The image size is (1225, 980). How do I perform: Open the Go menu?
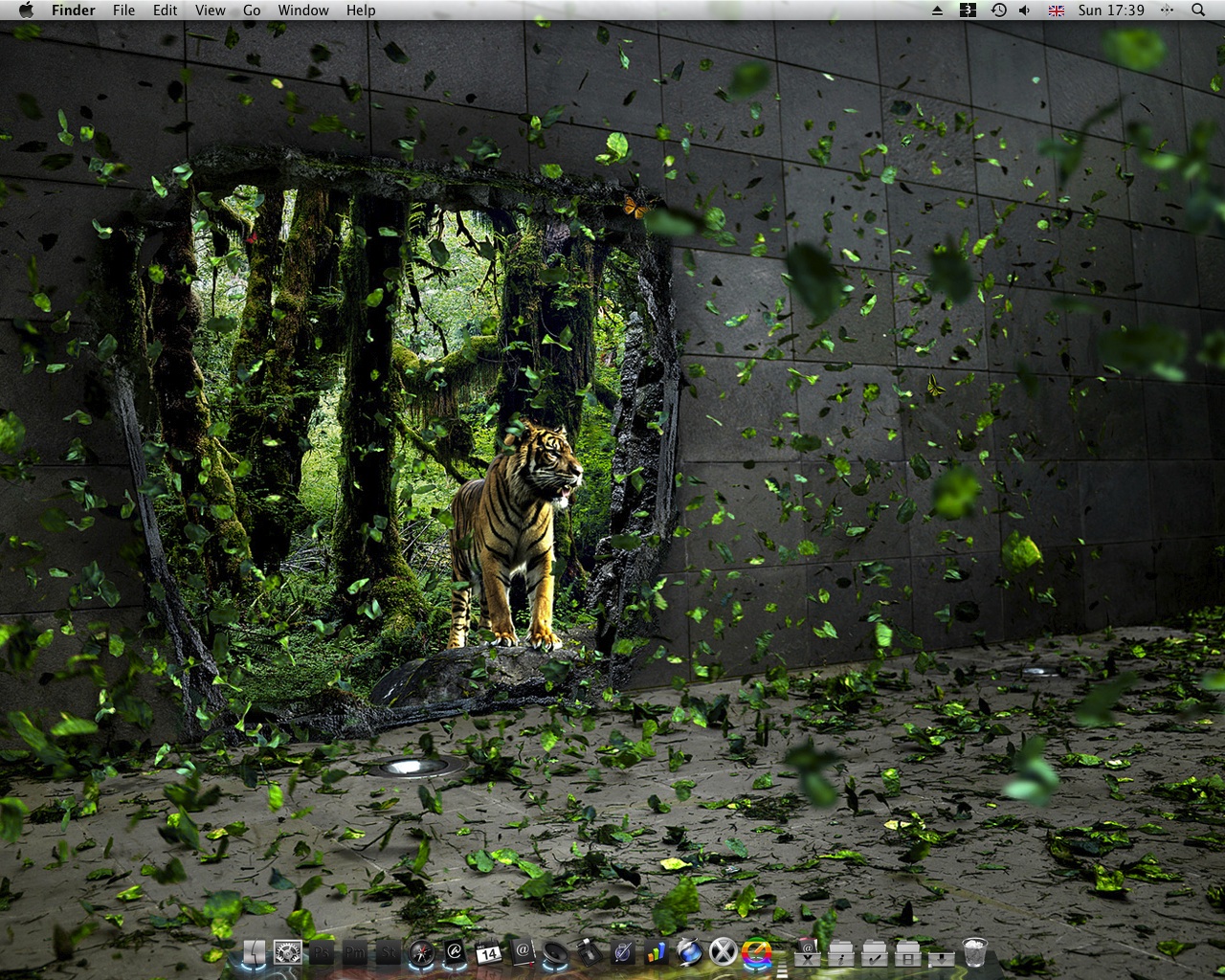tap(252, 10)
